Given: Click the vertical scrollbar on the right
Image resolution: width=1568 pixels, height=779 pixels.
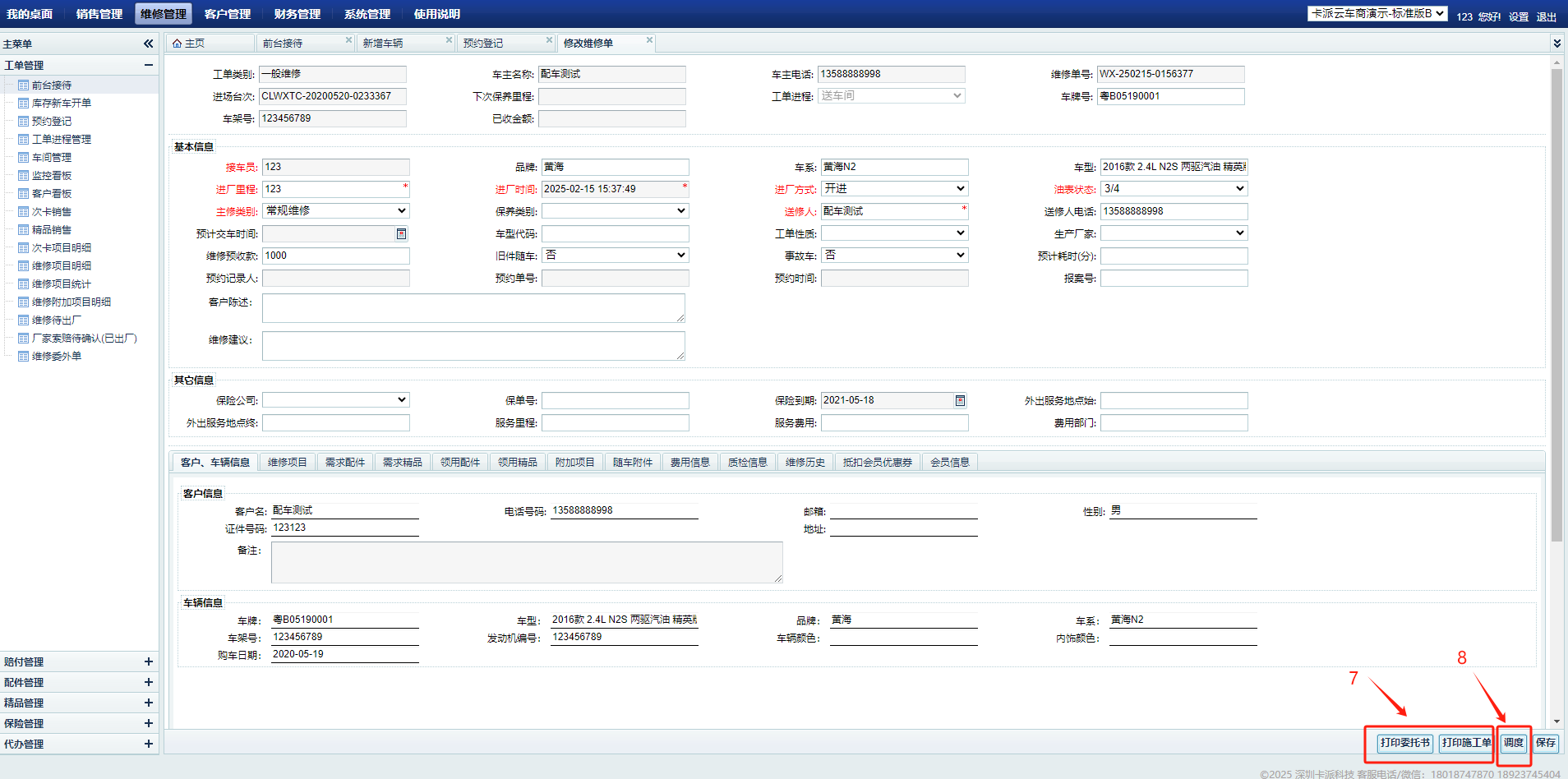Looking at the screenshot, I should [1556, 304].
